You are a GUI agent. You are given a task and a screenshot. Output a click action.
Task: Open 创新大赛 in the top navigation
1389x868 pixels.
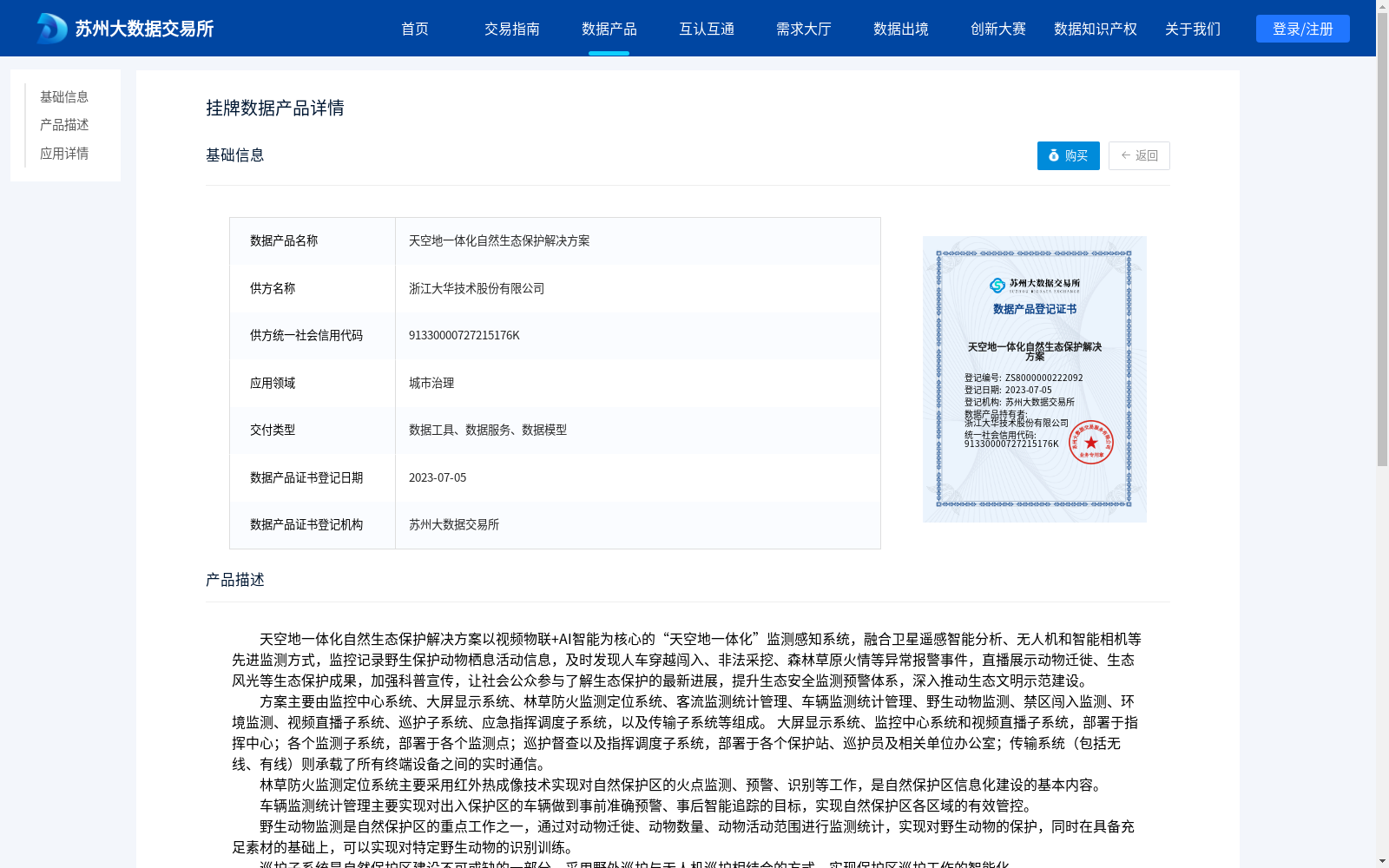coord(998,29)
